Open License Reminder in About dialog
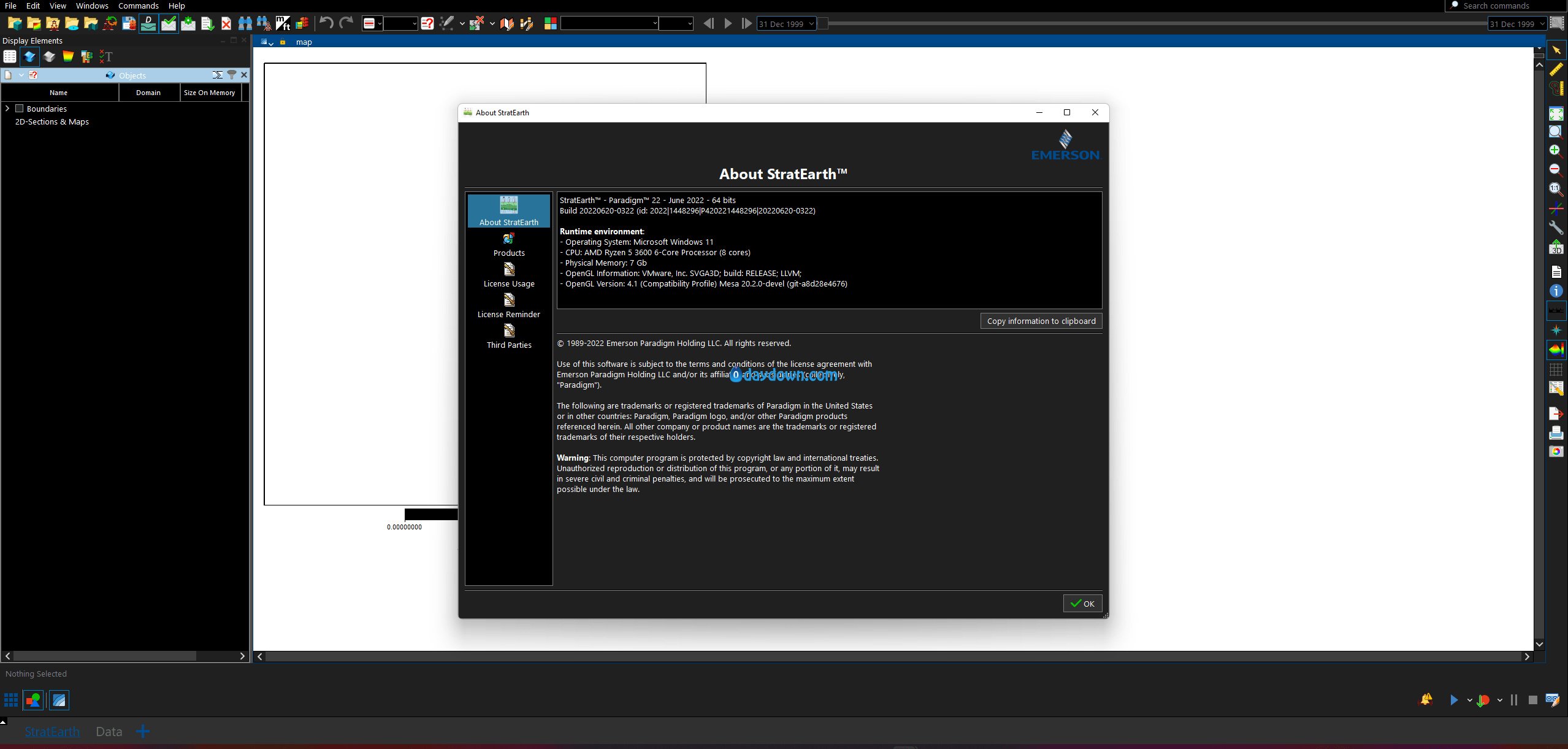This screenshot has height=749, width=1568. click(509, 305)
